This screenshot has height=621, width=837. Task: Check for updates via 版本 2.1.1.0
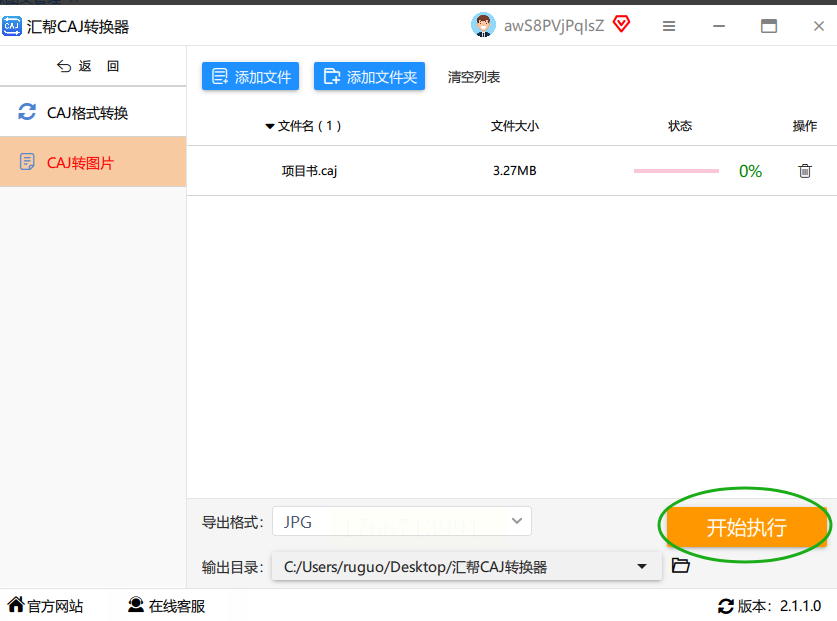[769, 606]
